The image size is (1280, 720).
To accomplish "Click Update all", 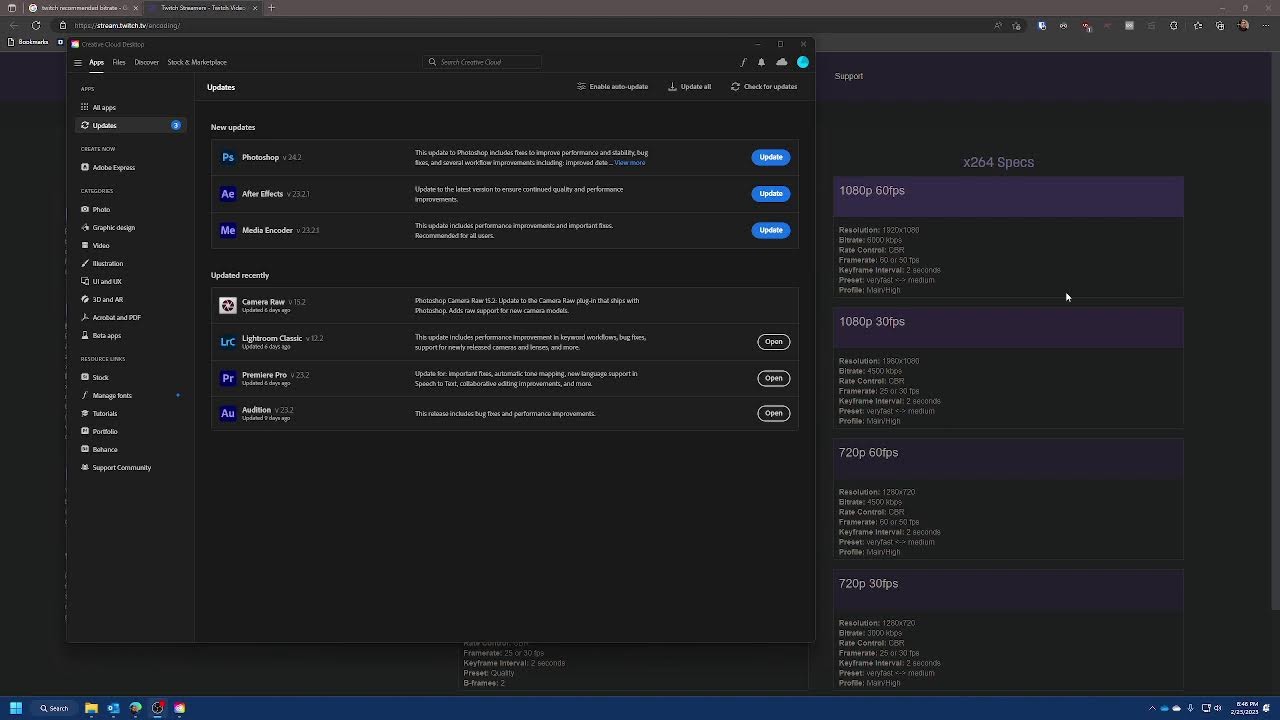I will coord(690,87).
